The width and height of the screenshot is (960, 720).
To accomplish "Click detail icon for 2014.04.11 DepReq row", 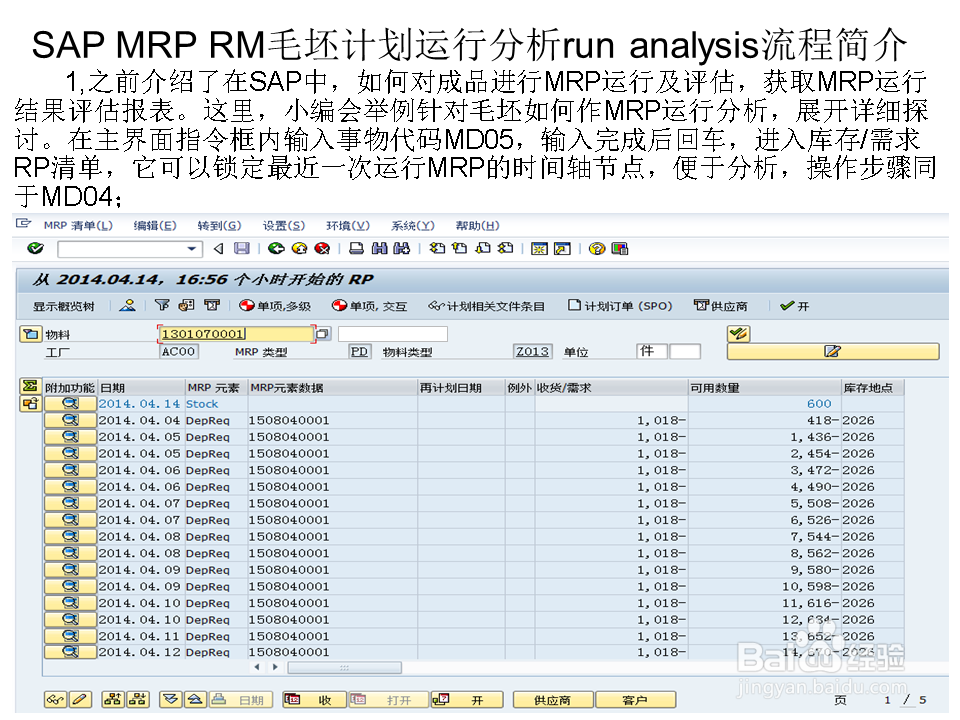I will click(x=70, y=636).
